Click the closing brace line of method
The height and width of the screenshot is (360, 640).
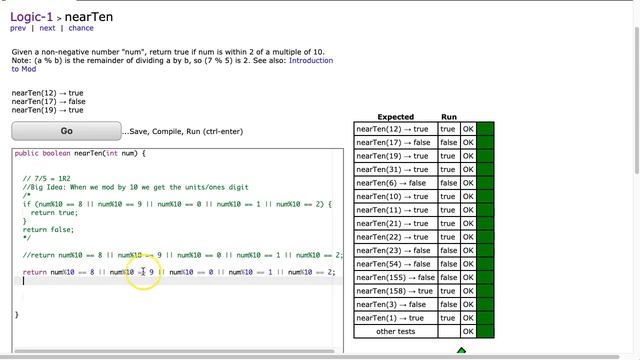17,315
